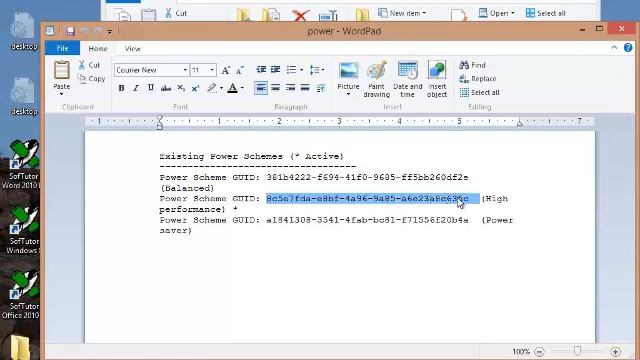640x360 pixels.
Task: Toggle italic formatting
Action: [x=136, y=88]
